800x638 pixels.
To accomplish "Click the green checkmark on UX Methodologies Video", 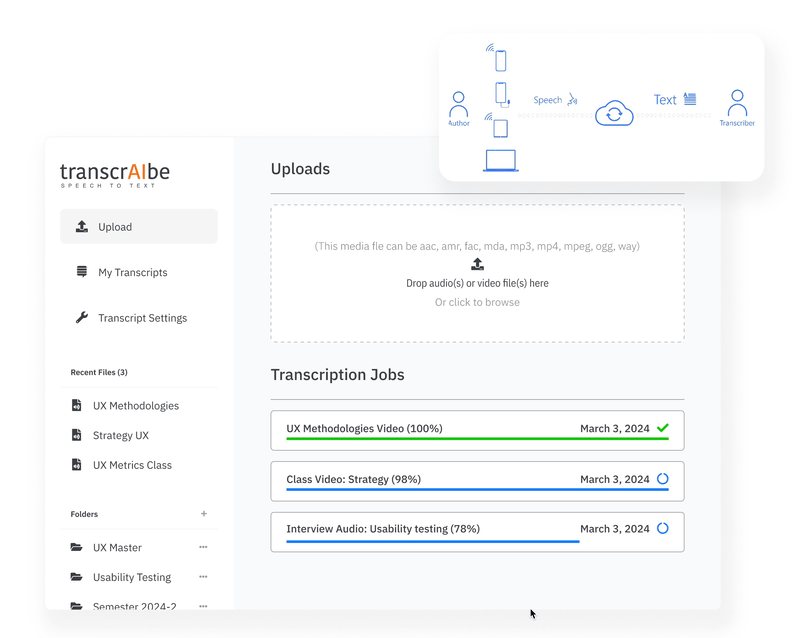I will pyautogui.click(x=663, y=426).
